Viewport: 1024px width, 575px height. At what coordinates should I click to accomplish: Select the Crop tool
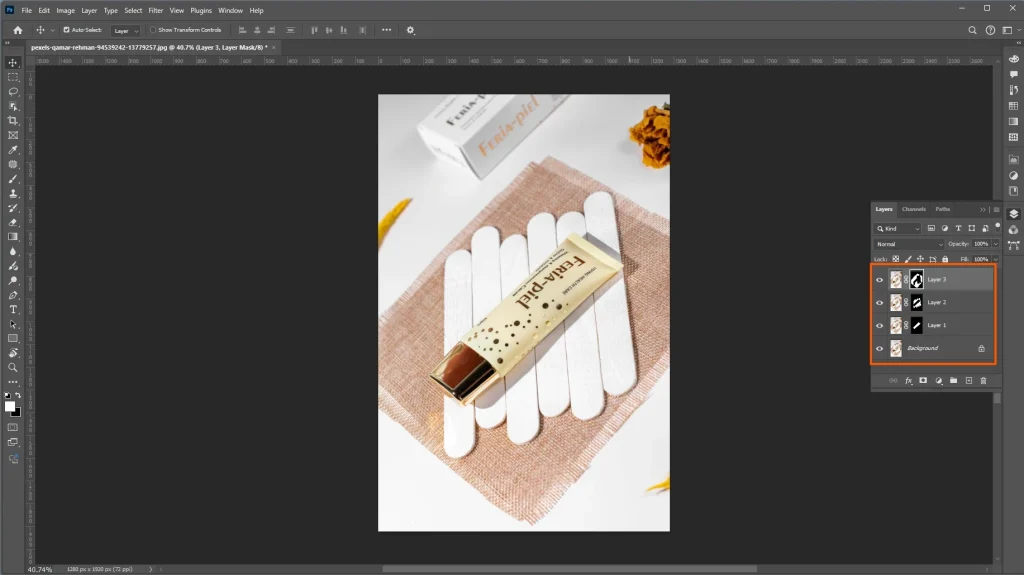pyautogui.click(x=13, y=120)
